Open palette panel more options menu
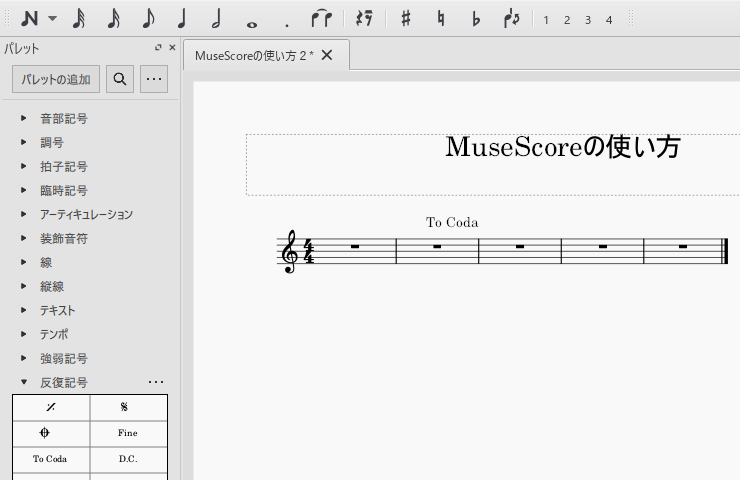740x480 pixels. 154,79
